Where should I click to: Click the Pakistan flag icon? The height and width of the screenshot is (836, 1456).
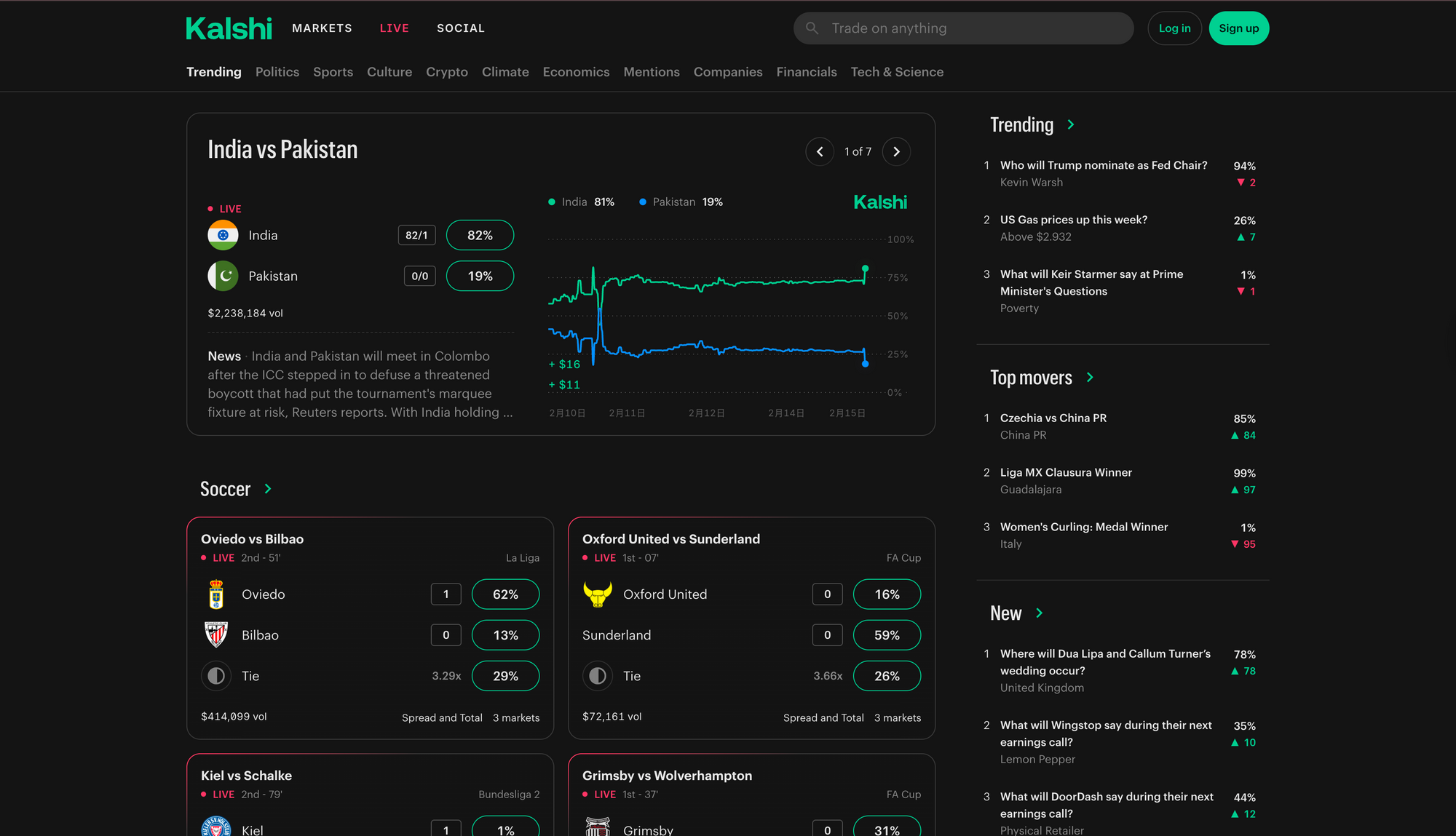223,276
